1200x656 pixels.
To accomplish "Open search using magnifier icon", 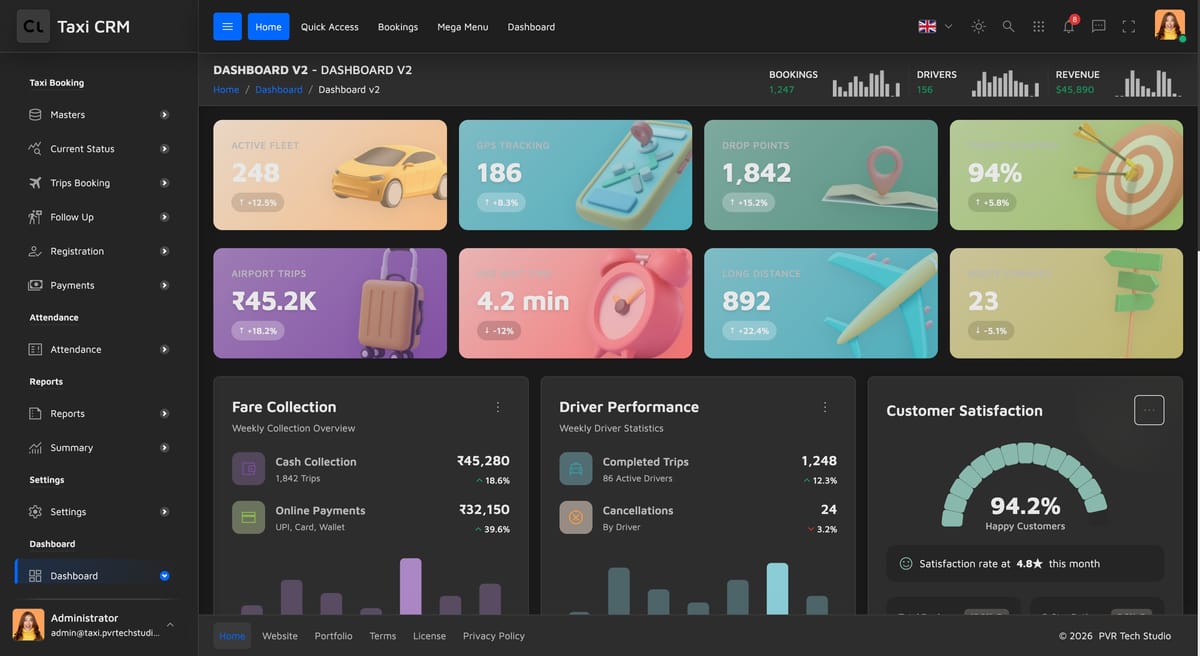I will tap(1008, 27).
